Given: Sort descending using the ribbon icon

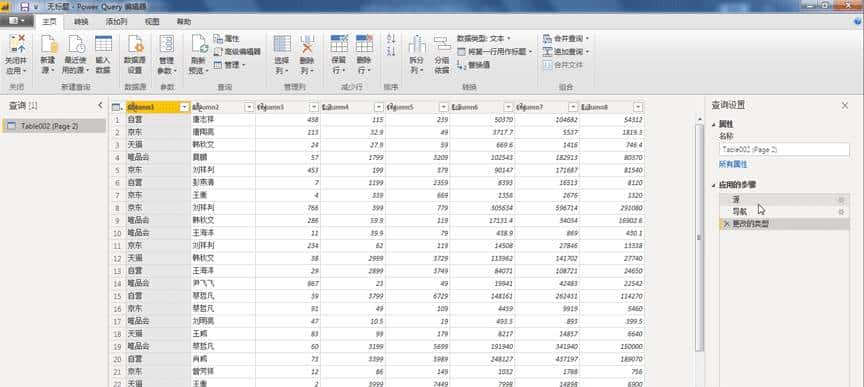Looking at the screenshot, I should click(x=391, y=51).
